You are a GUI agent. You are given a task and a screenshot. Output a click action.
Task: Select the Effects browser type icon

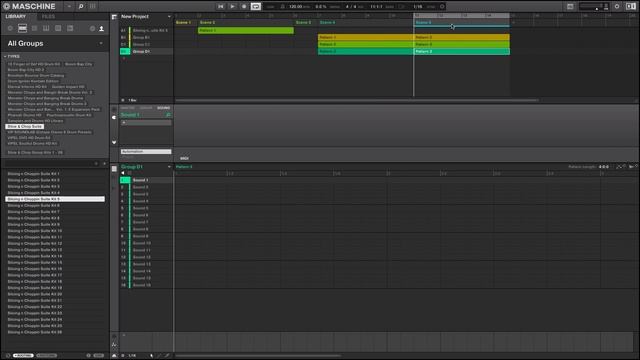pos(58,28)
